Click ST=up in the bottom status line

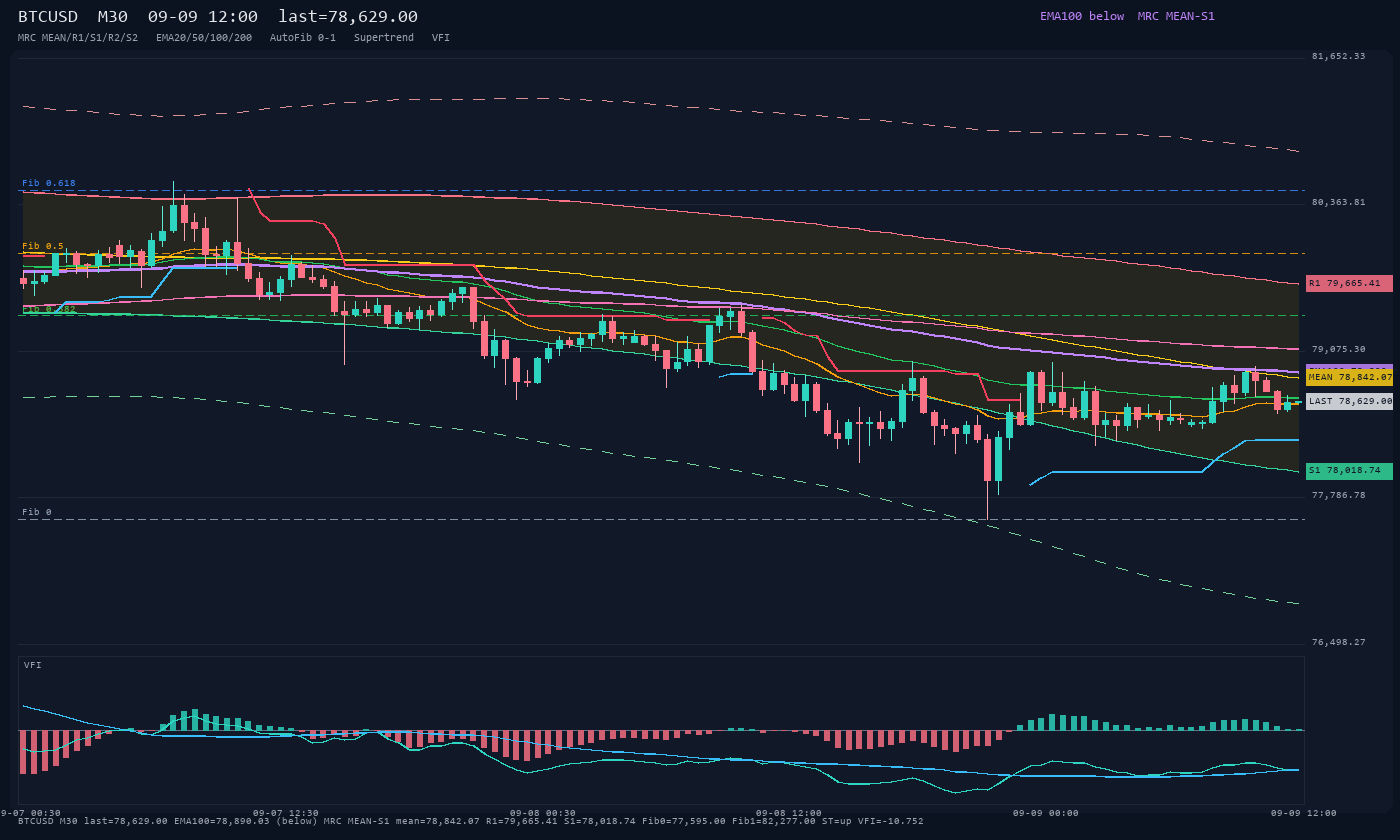click(837, 821)
